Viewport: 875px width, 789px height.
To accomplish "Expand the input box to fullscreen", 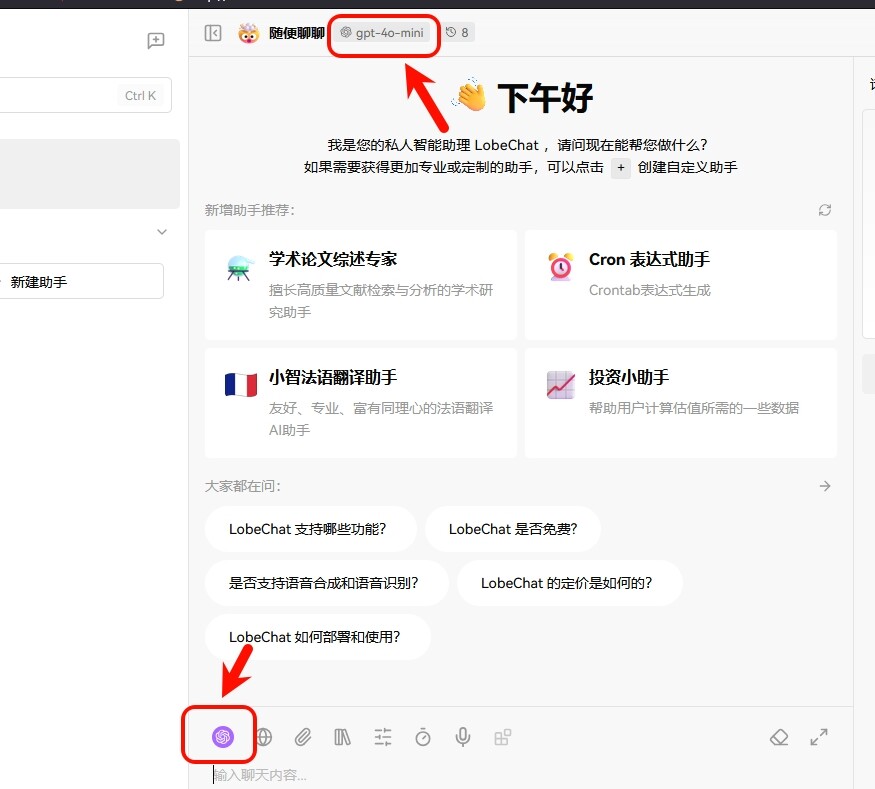I will coord(819,737).
